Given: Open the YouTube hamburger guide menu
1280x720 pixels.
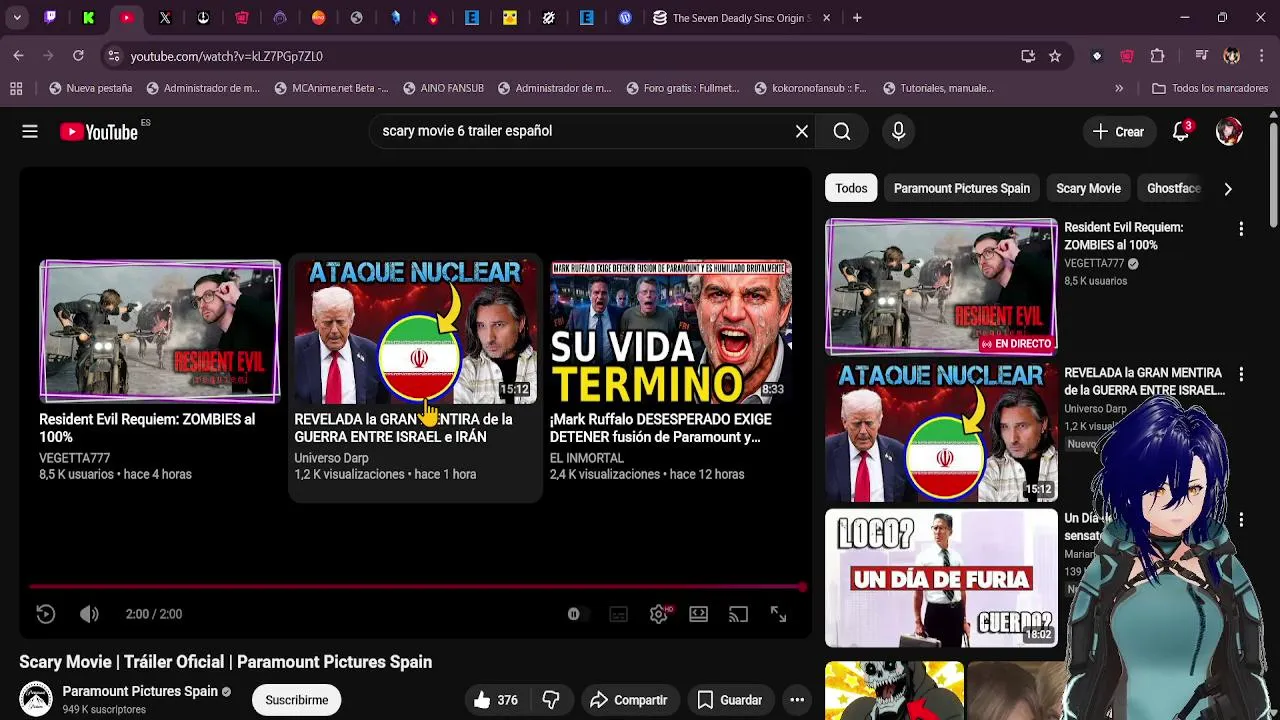Looking at the screenshot, I should click(30, 131).
